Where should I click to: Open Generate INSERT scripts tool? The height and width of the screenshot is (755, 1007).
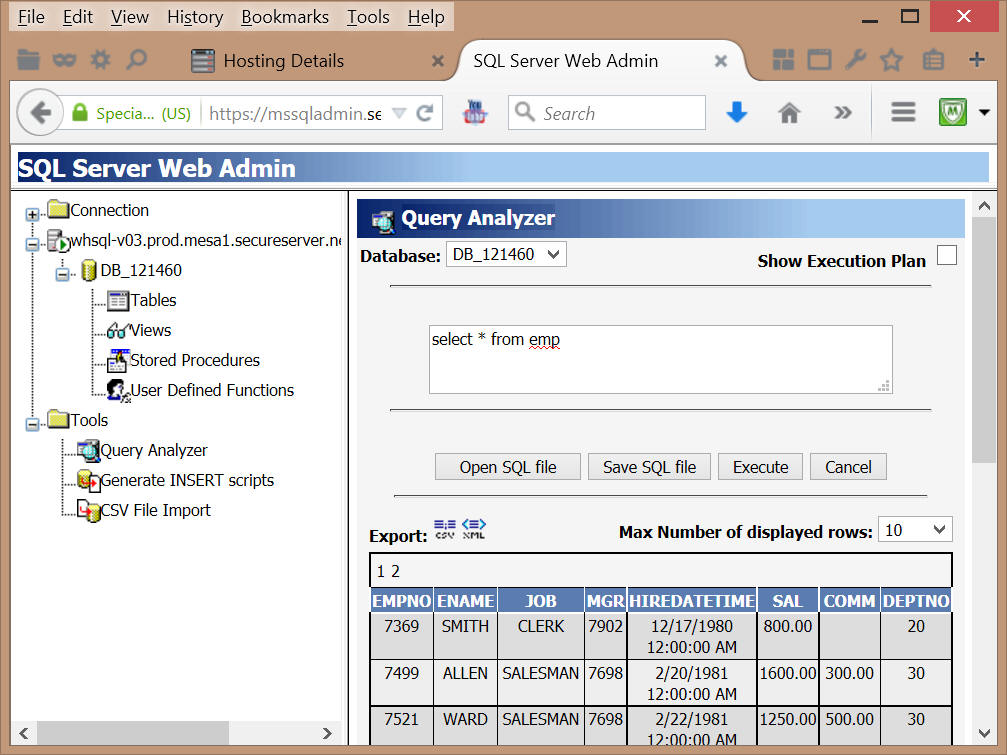pyautogui.click(x=188, y=480)
